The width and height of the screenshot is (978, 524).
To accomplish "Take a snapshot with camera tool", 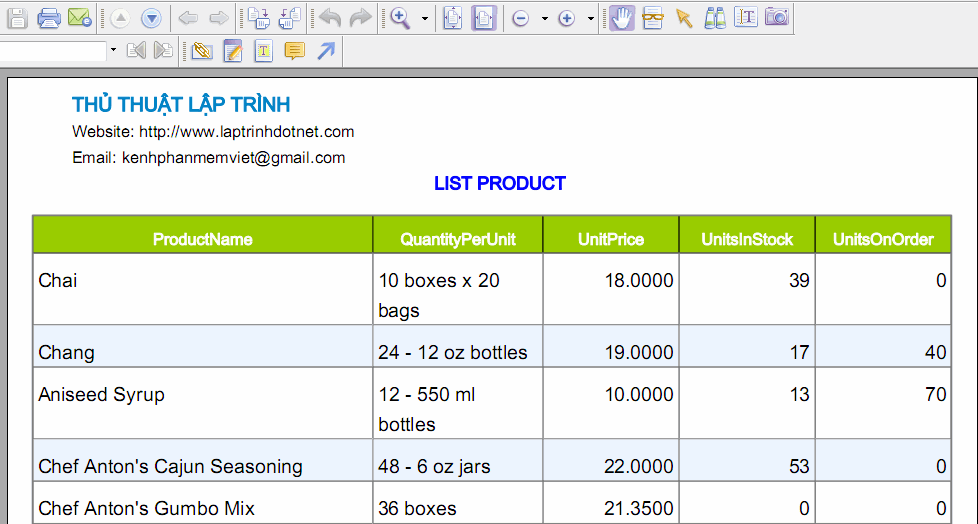I will tap(777, 17).
